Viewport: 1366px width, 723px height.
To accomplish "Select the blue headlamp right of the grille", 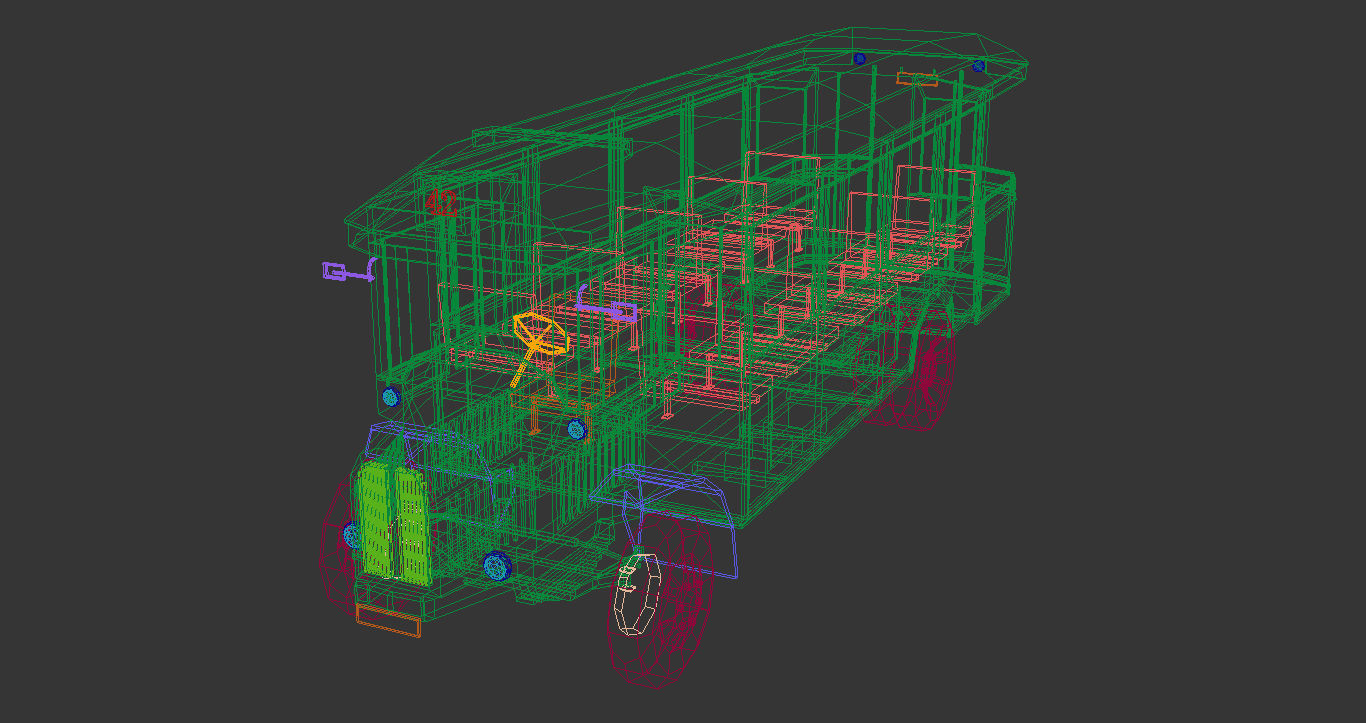I will click(x=497, y=566).
